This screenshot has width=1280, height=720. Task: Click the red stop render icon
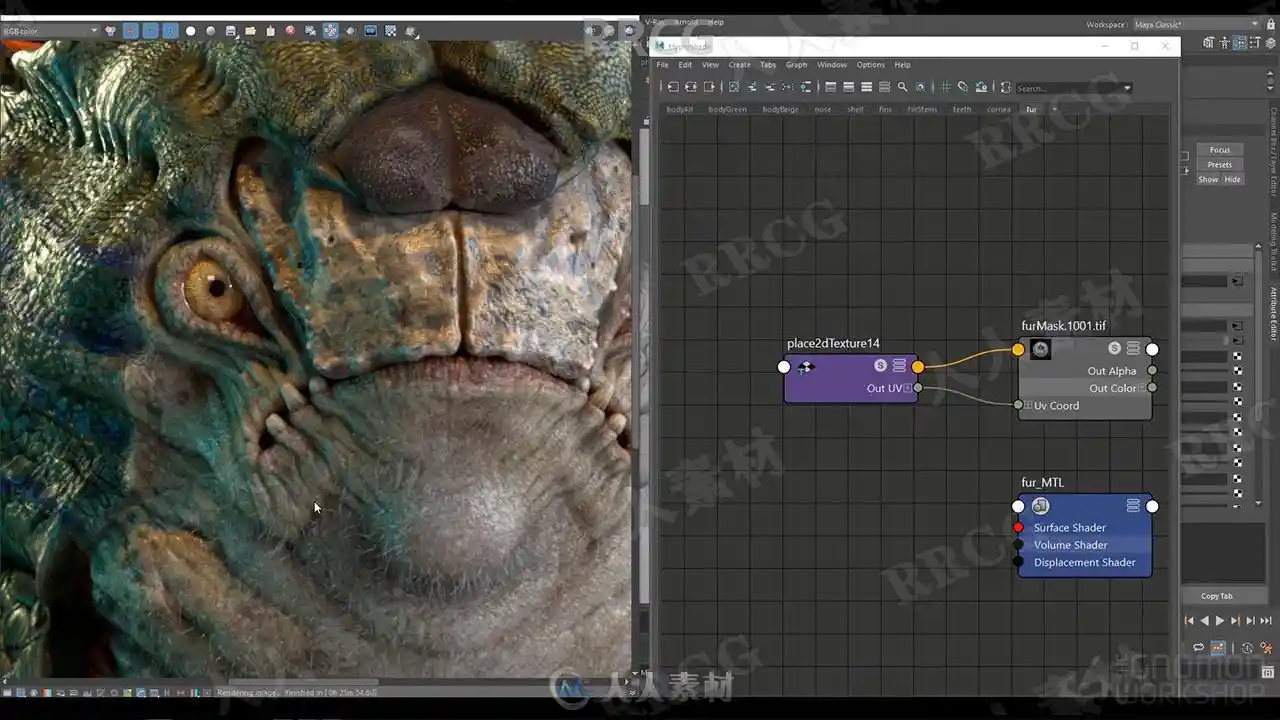click(x=290, y=31)
